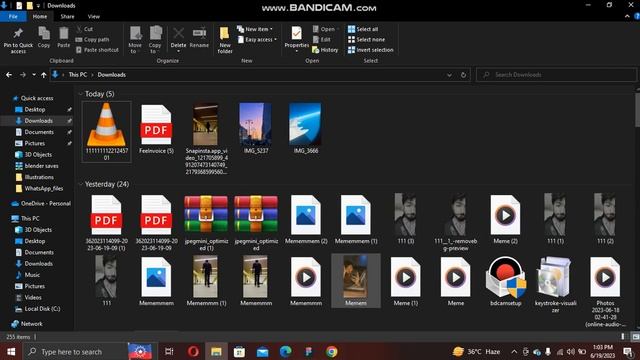
Task: Open the Easy access dropdown
Action: pos(257,40)
